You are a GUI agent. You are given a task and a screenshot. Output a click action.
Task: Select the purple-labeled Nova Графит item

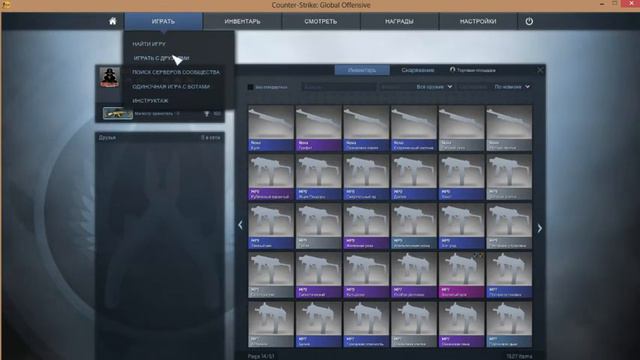[x=318, y=128]
